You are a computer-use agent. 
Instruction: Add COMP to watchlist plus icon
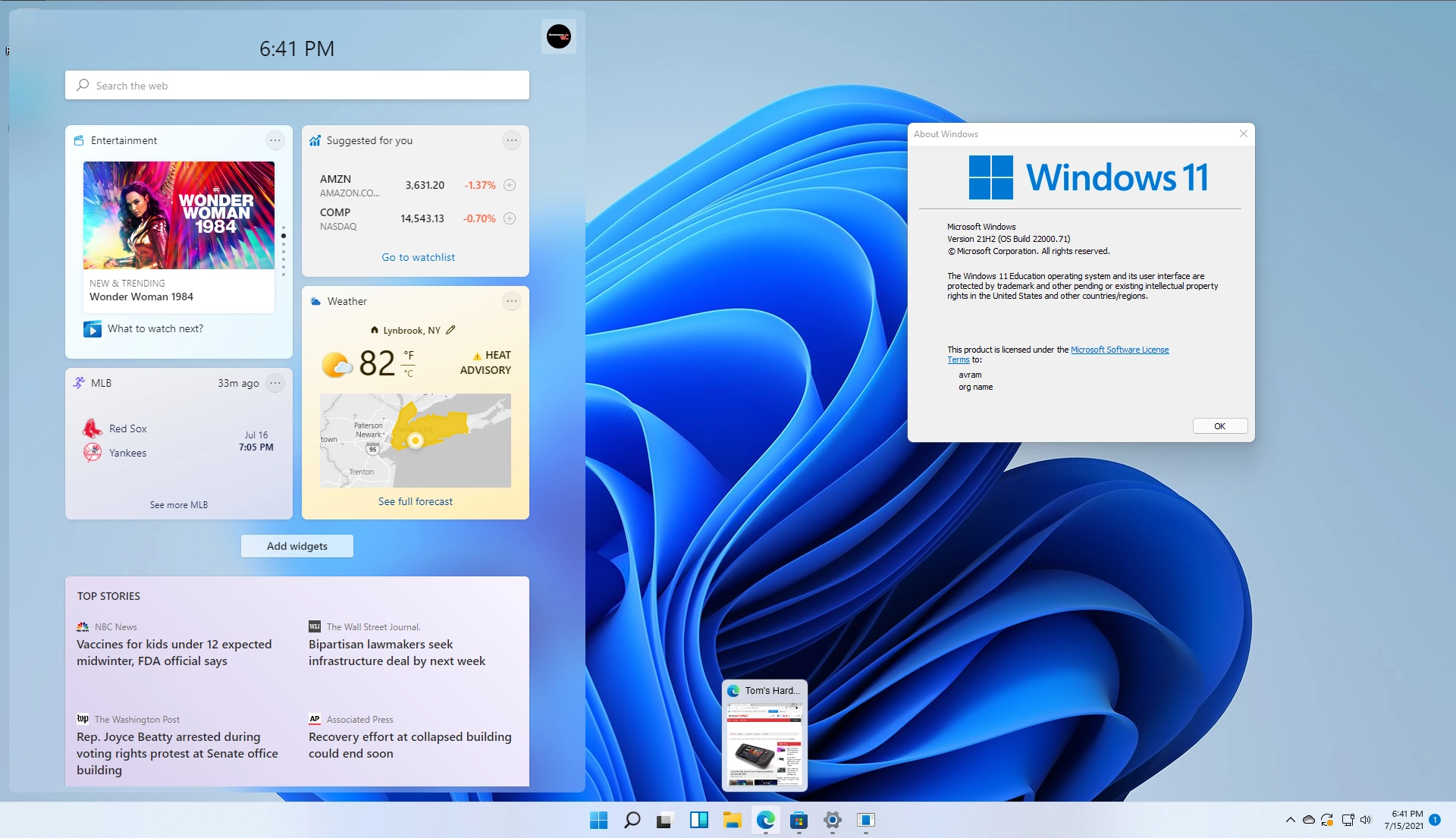[510, 218]
